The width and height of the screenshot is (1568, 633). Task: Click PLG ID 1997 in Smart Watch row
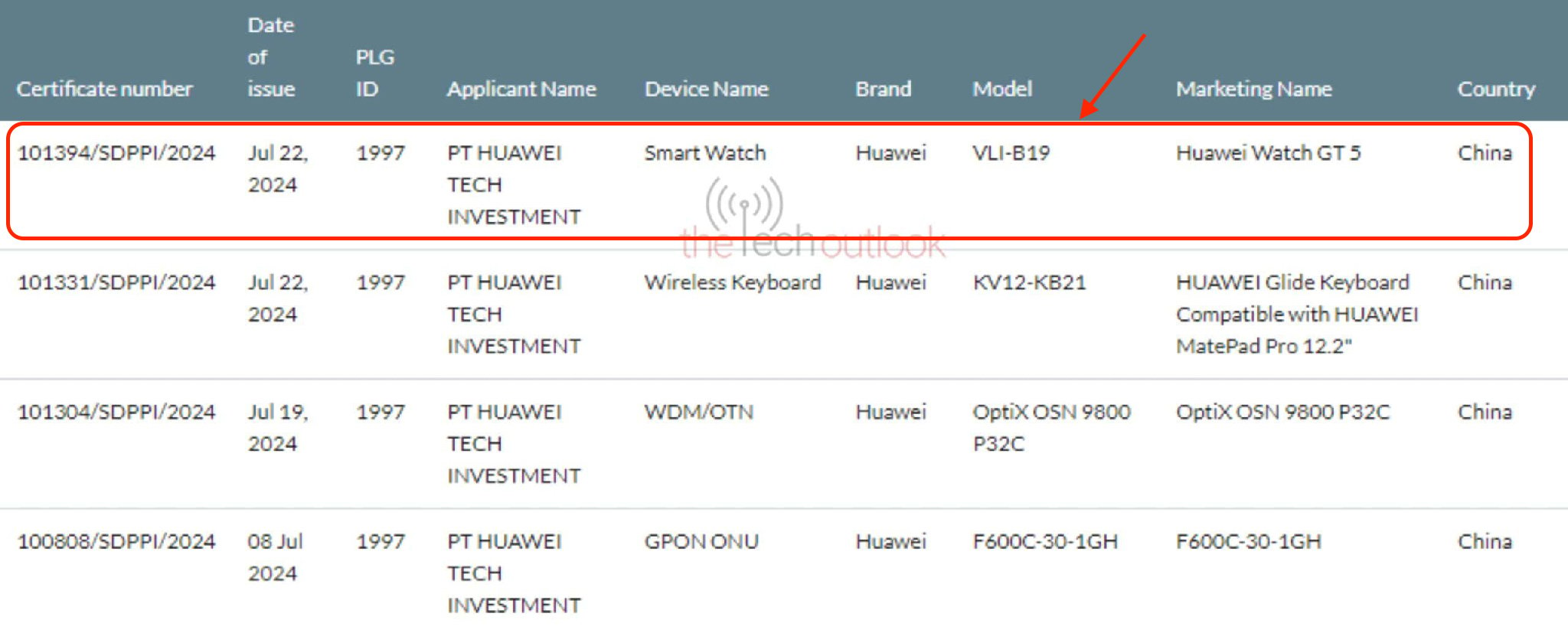point(380,153)
